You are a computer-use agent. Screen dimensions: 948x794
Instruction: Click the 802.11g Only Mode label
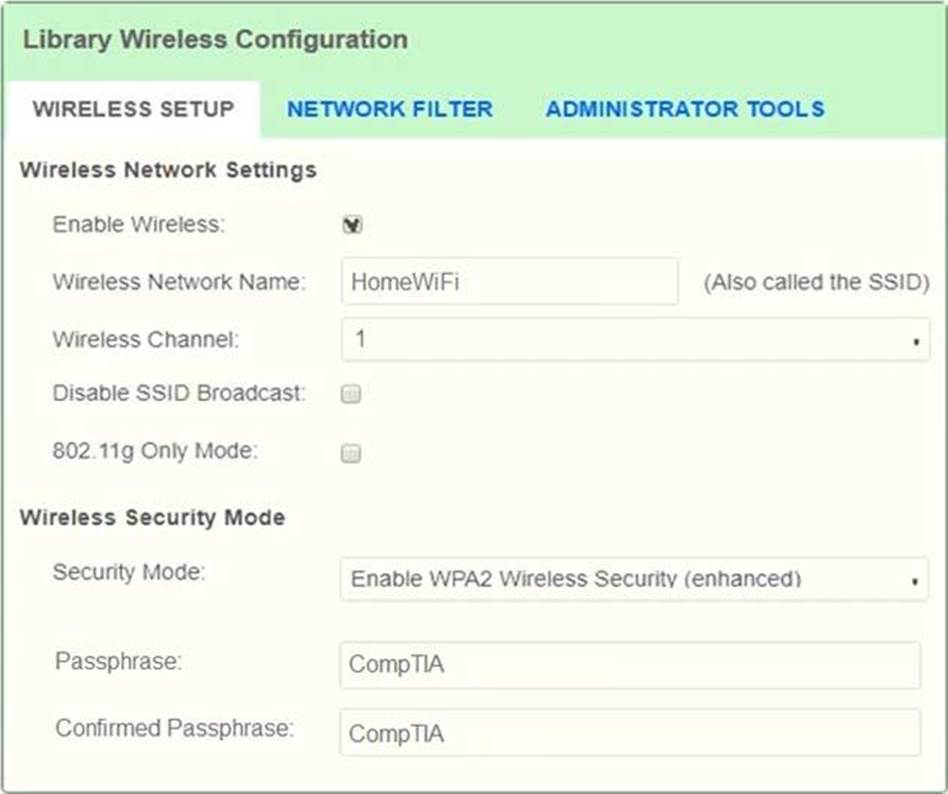[155, 451]
